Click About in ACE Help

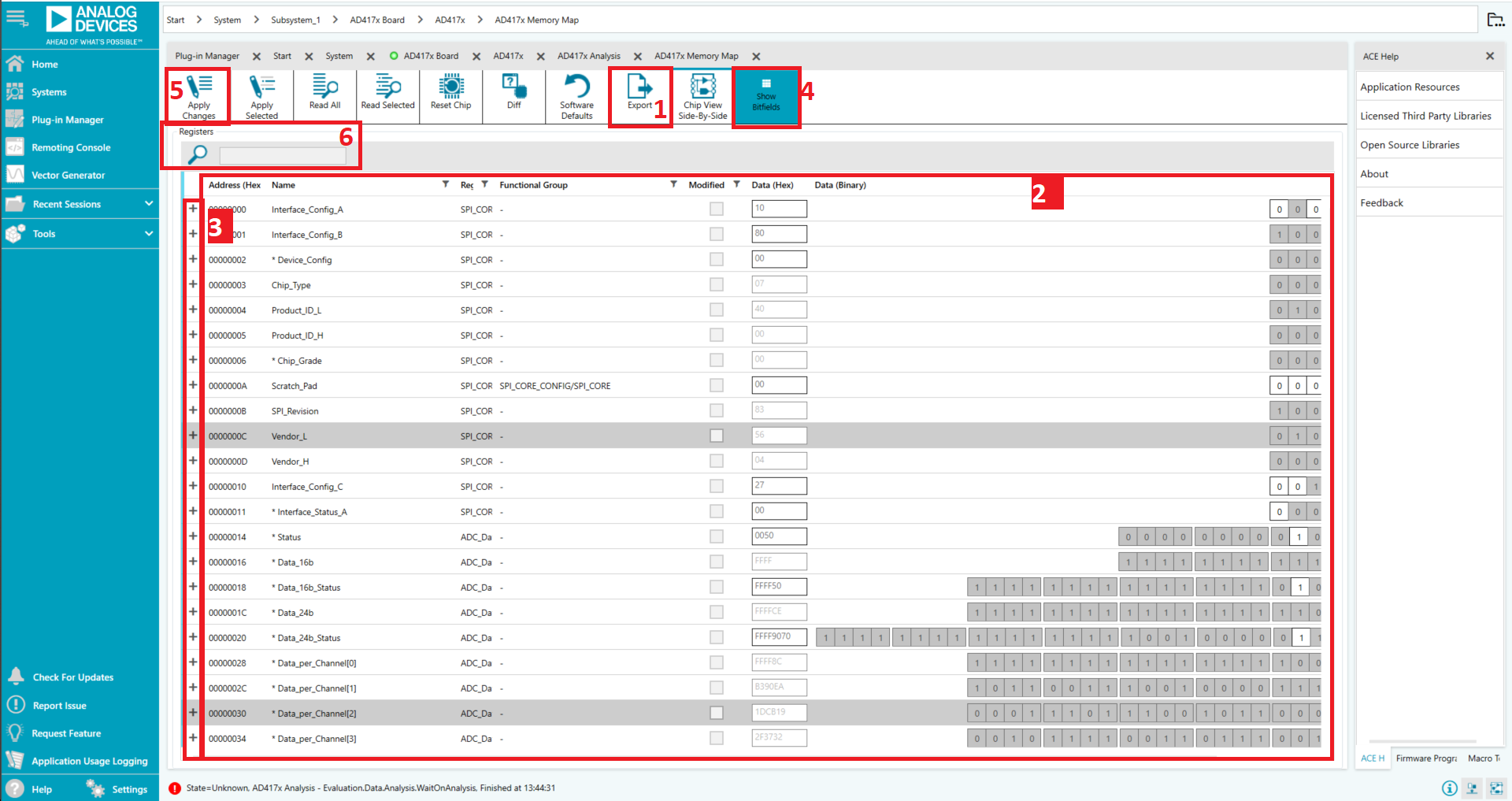tap(1374, 174)
